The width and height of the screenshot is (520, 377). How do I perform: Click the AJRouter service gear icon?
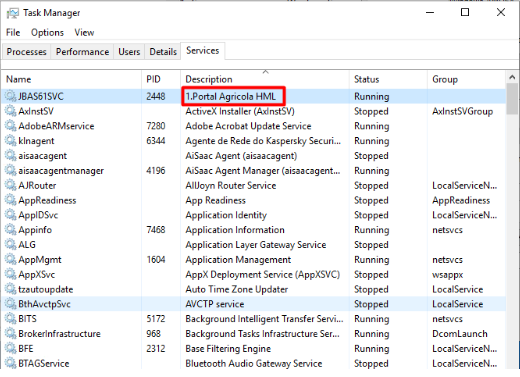click(x=10, y=185)
